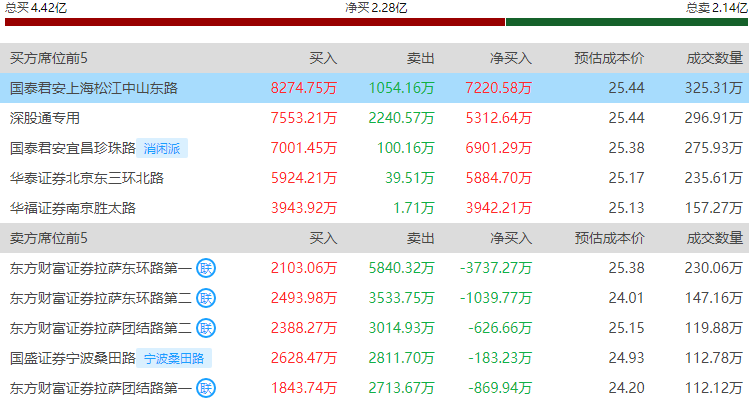Open seat 华福证券南京胜太路
The height and width of the screenshot is (399, 749).
(x=73, y=208)
